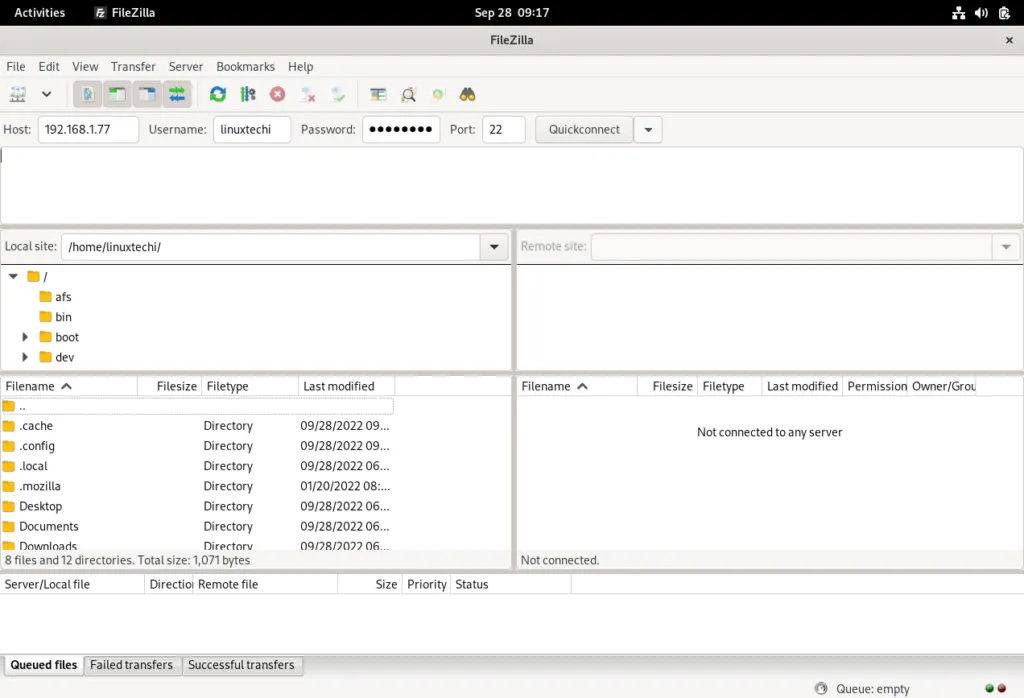Disconnect from the current server
The width and height of the screenshot is (1024, 698).
coord(308,95)
